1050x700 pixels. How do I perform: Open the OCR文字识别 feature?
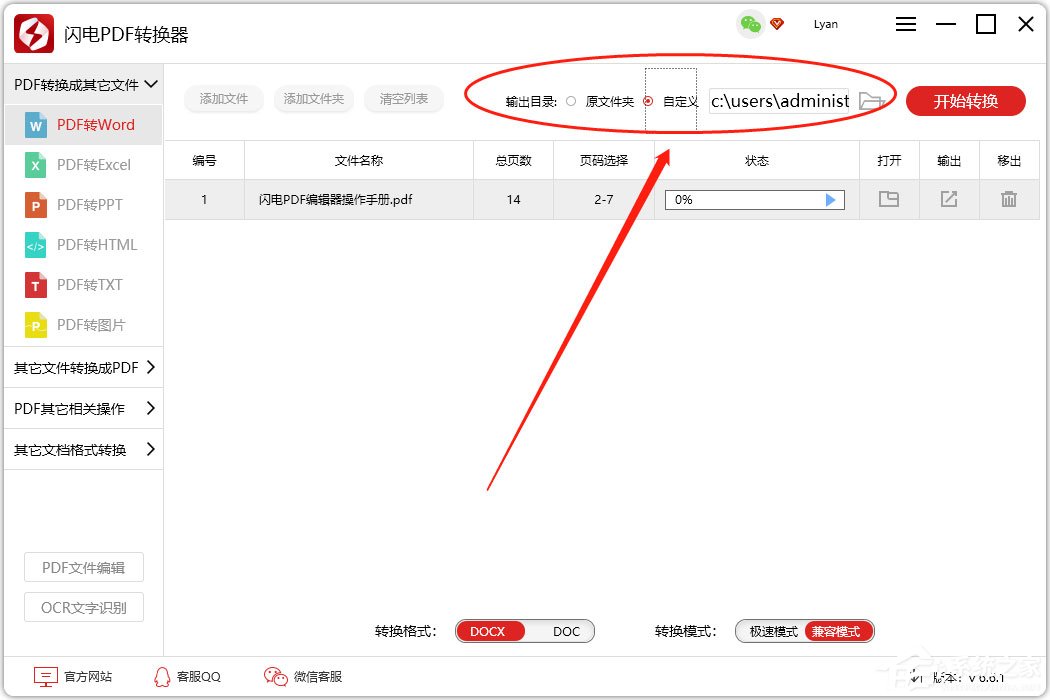83,607
